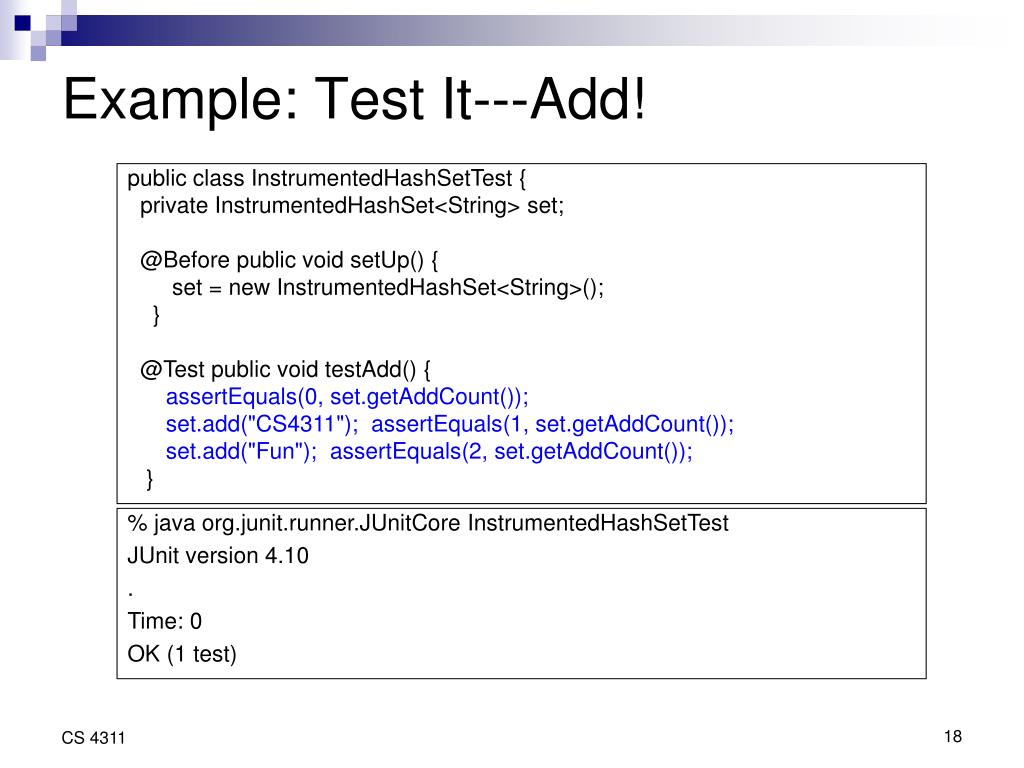Click the 'JUnit version 4.10' output line
The image size is (1024, 768).
pos(217,556)
